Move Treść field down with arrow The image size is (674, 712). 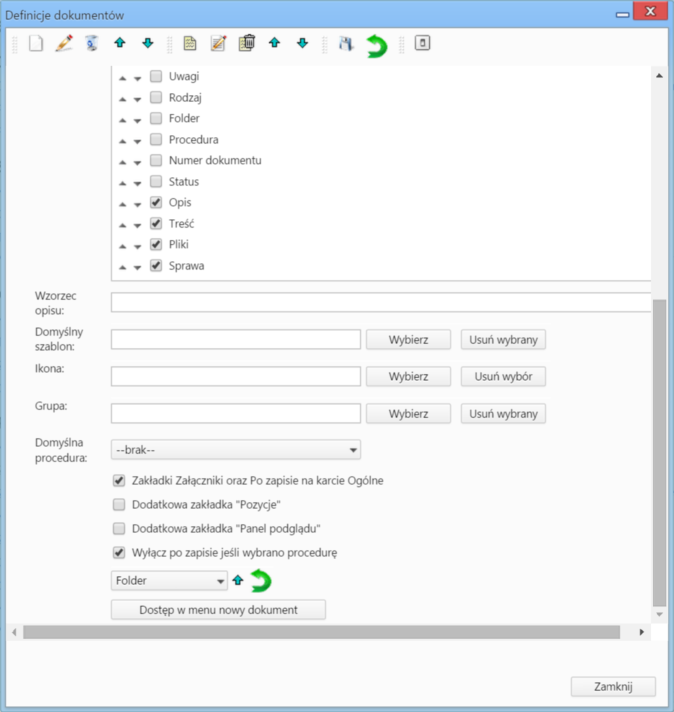[x=137, y=225]
